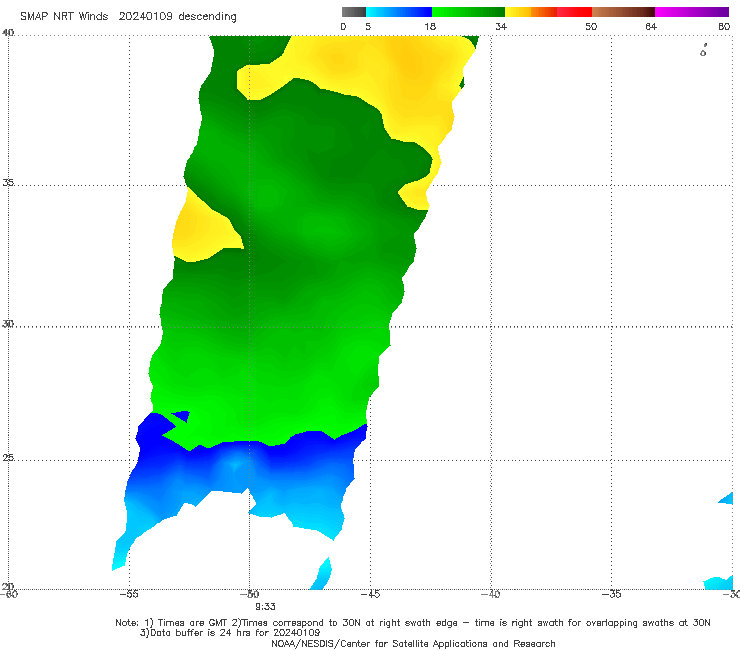The width and height of the screenshot is (740, 650).
Task: Click the longitude label '-55'
Action: click(x=129, y=594)
